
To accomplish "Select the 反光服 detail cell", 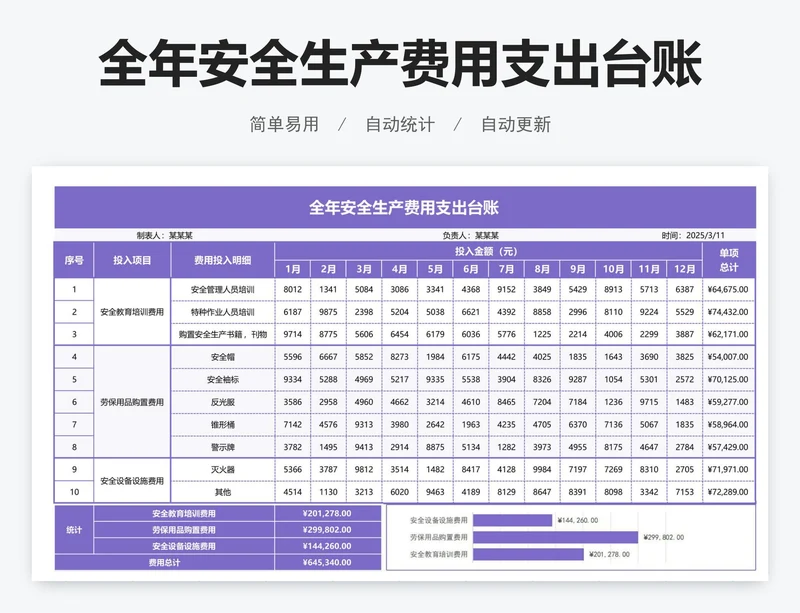I will (222, 402).
